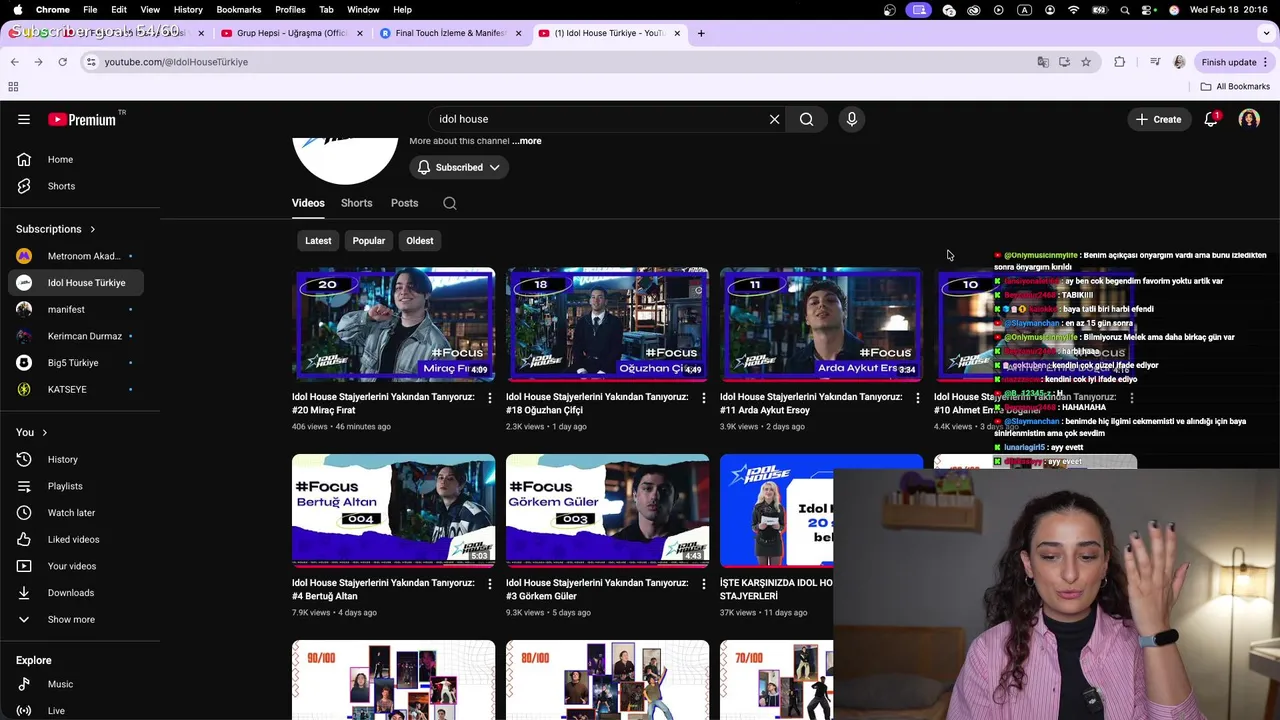Viewport: 1280px width, 720px height.
Task: Open Chrome extensions puzzle icon
Action: point(1119,62)
